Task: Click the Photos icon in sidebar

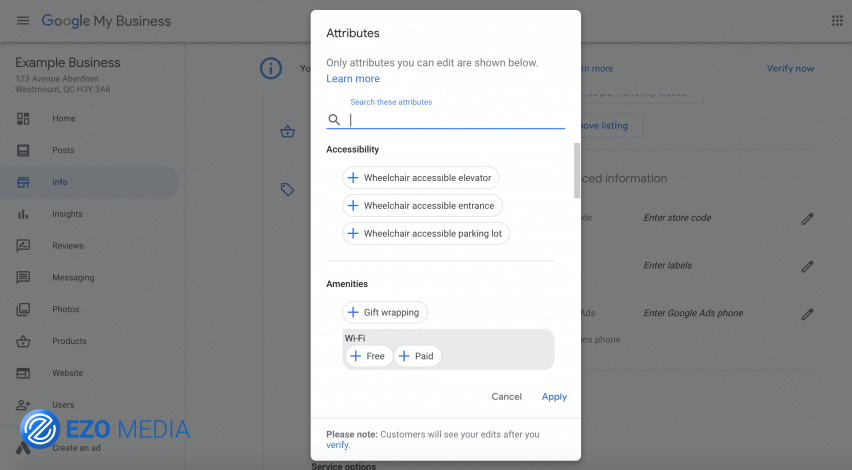Action: [23, 309]
